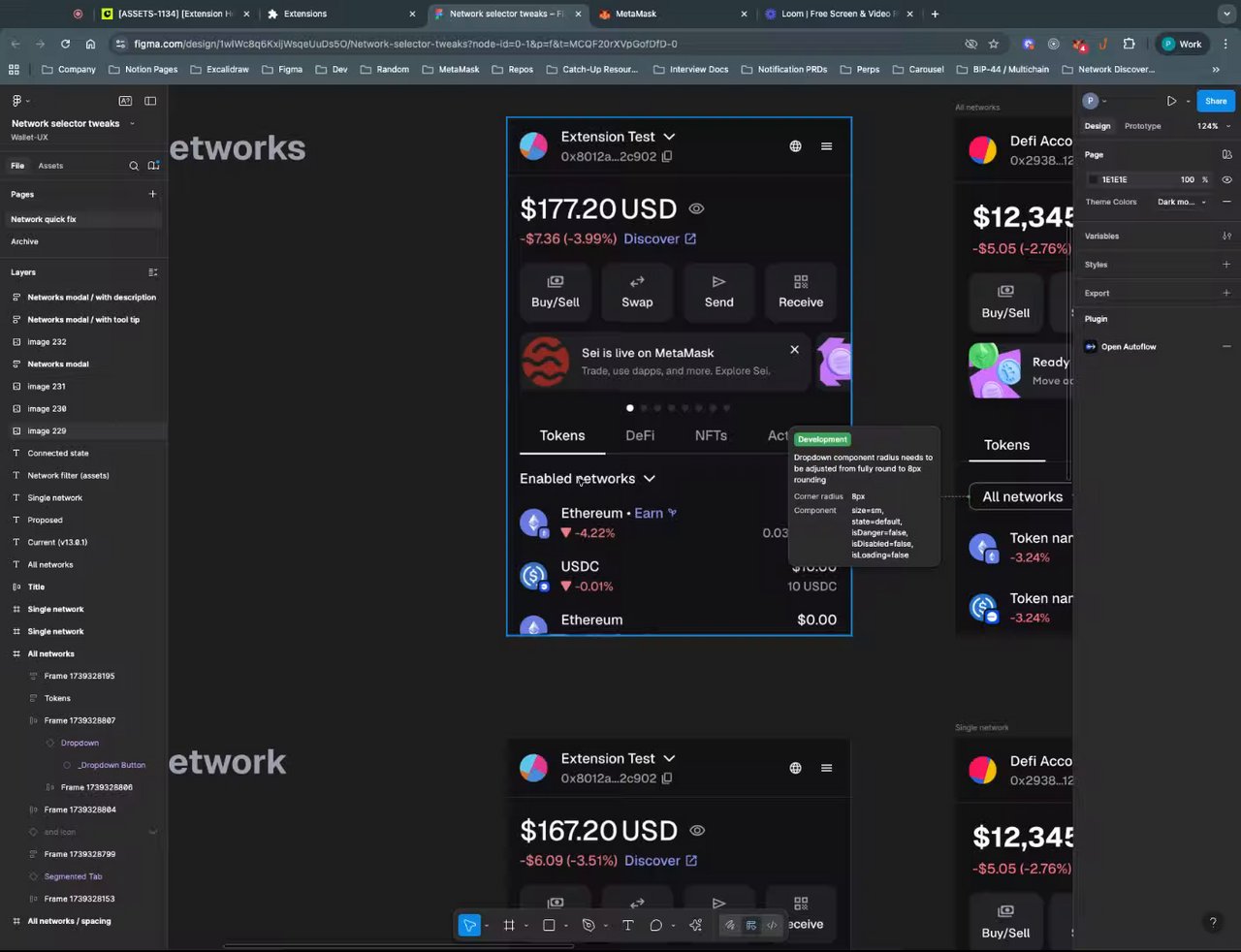Copy the address 0x8012a...2c902

pos(667,157)
